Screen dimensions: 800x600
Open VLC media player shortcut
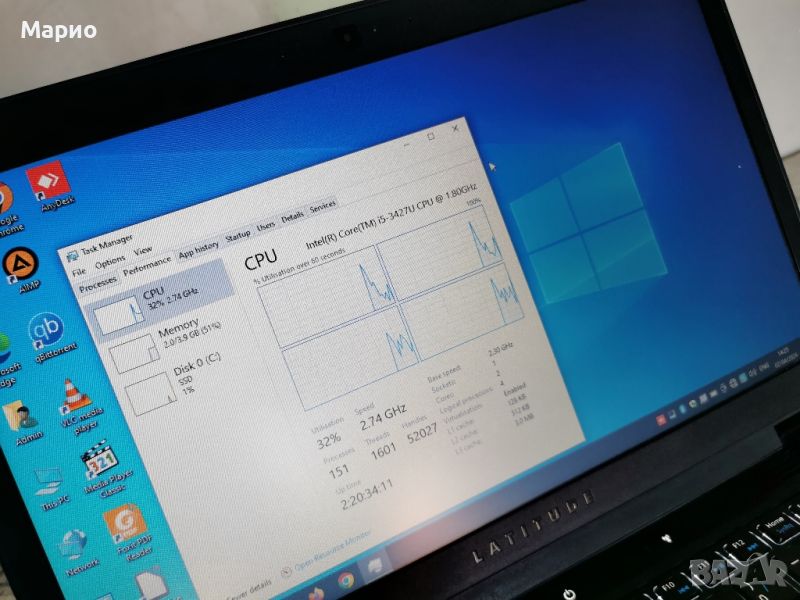[79, 406]
